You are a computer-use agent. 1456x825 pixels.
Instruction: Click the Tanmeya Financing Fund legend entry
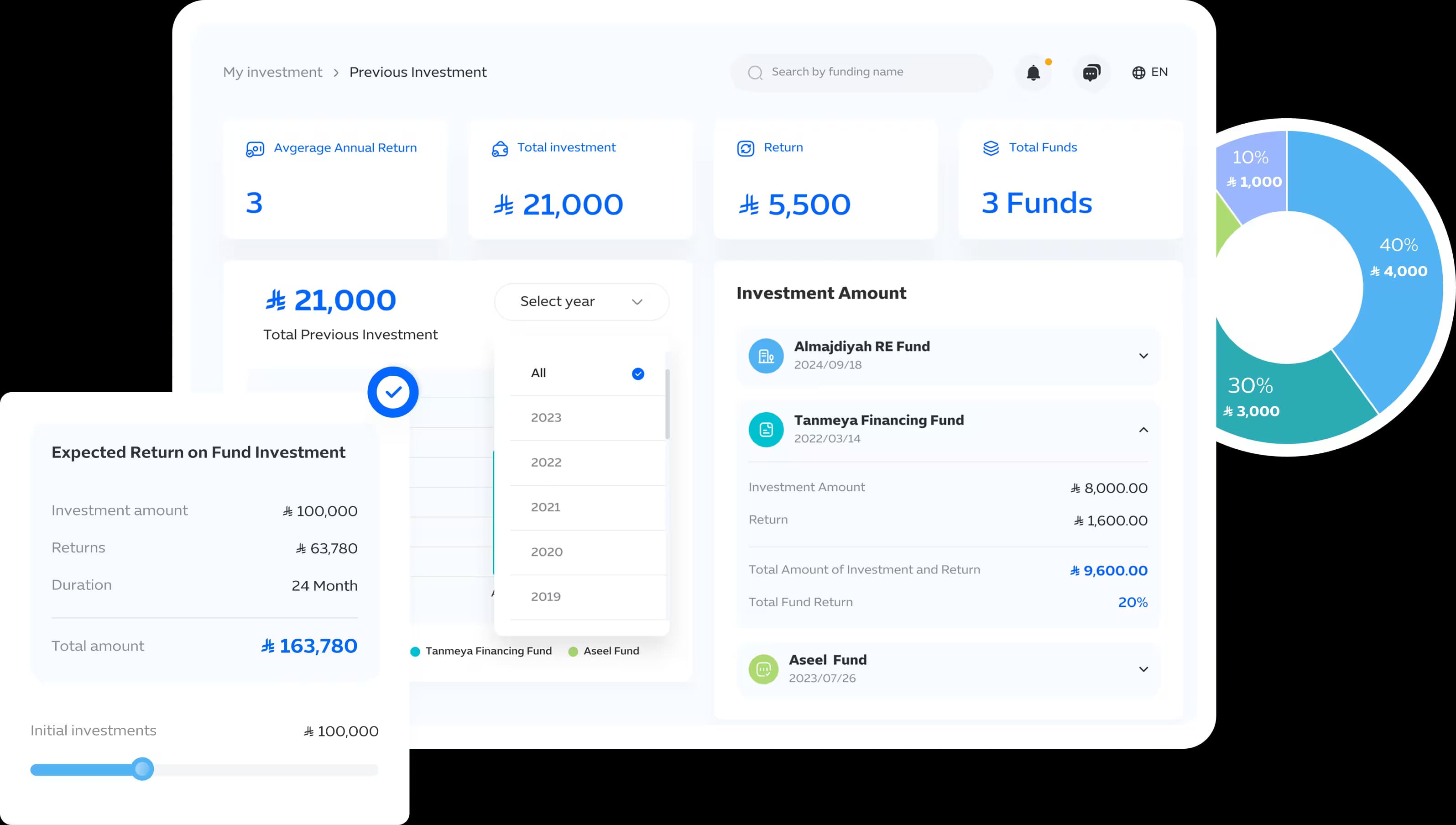(481, 651)
